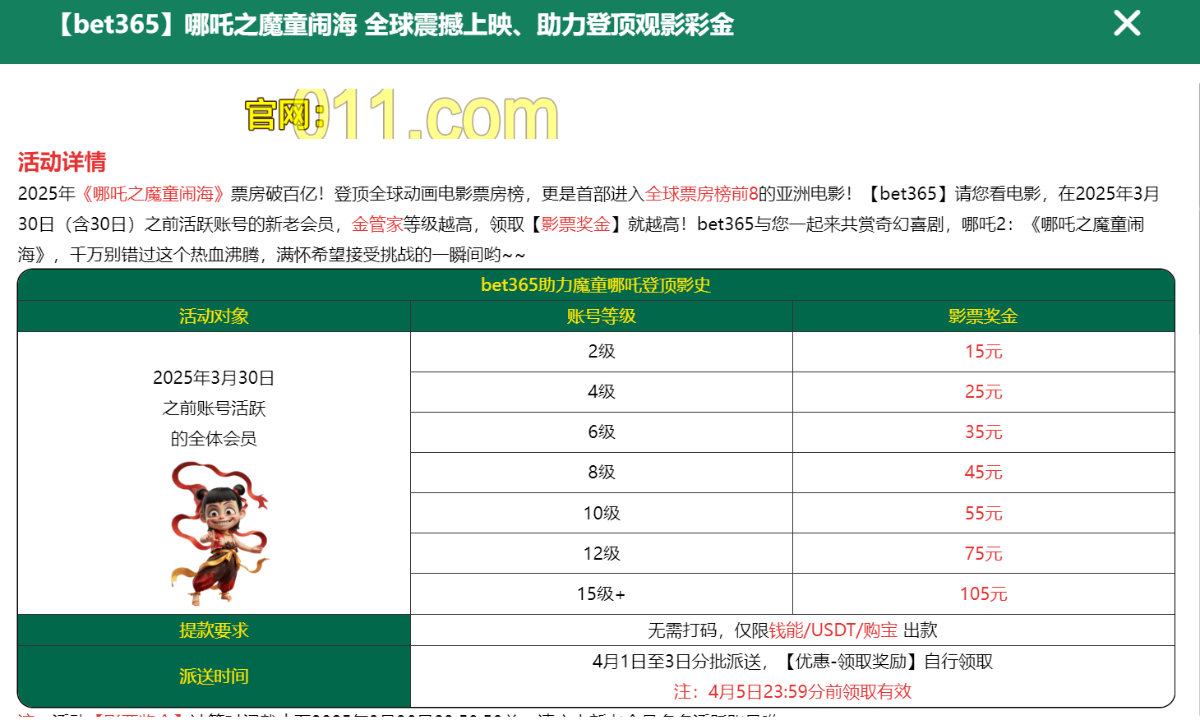
Task: Click the red 金管家 text
Action: (378, 224)
